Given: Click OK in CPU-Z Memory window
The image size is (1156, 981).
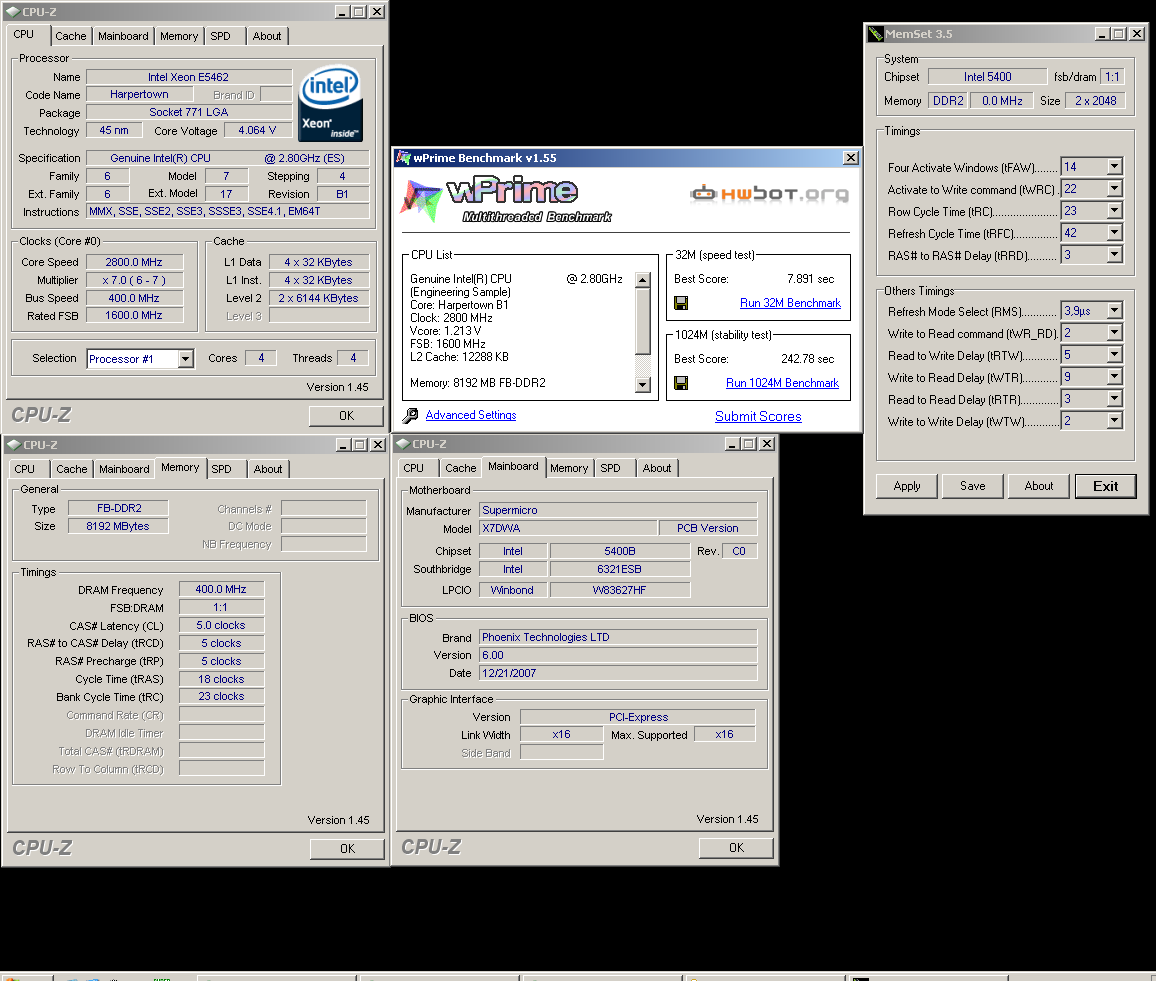Looking at the screenshot, I should [347, 849].
